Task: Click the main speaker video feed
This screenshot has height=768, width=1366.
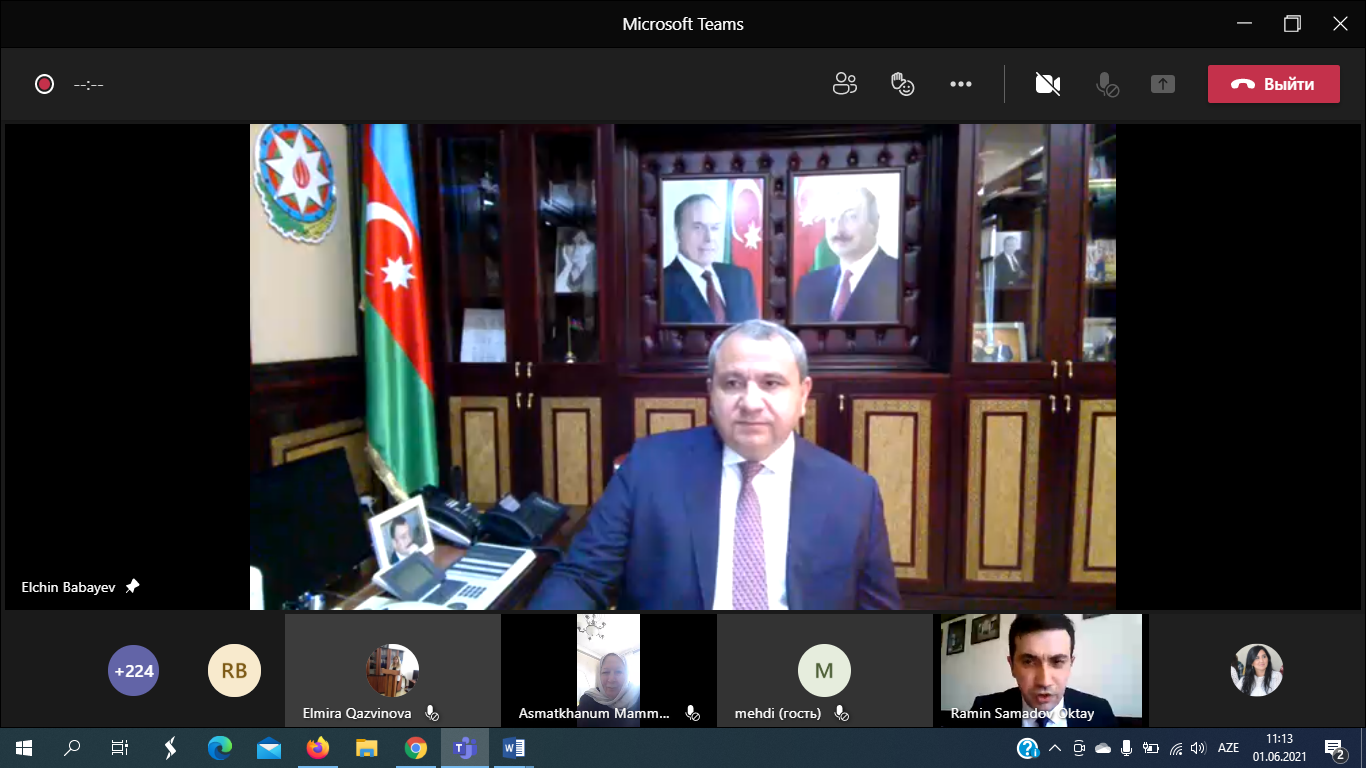Action: (683, 367)
